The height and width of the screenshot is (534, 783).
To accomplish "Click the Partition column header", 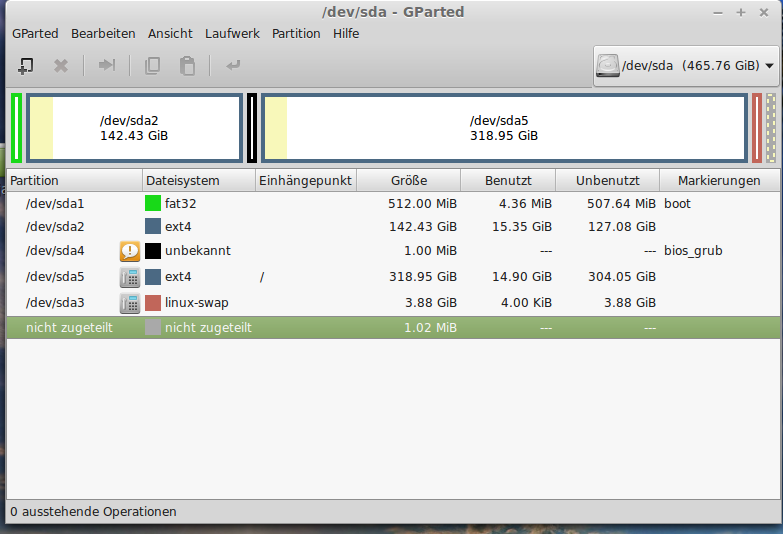I will (x=74, y=180).
